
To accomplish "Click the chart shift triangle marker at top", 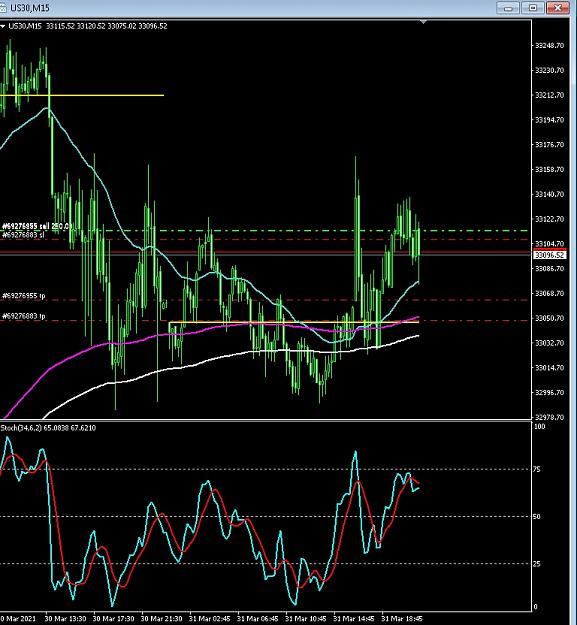I will coord(423,22).
